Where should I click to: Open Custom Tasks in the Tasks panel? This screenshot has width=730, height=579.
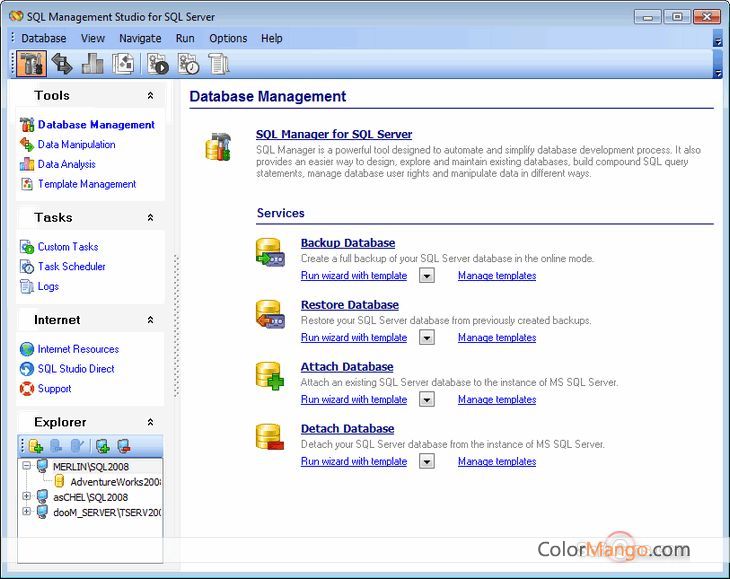coord(68,247)
